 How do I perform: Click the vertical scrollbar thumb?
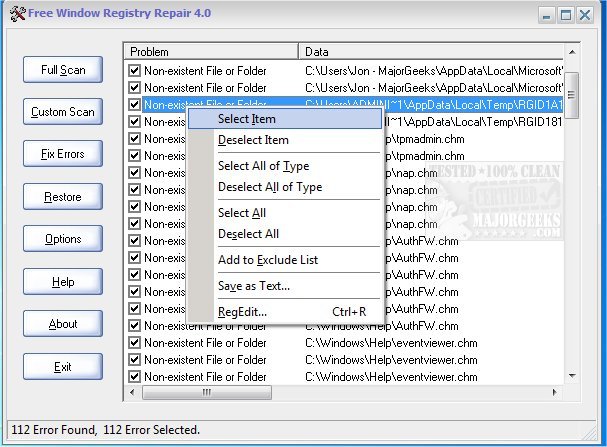click(572, 95)
